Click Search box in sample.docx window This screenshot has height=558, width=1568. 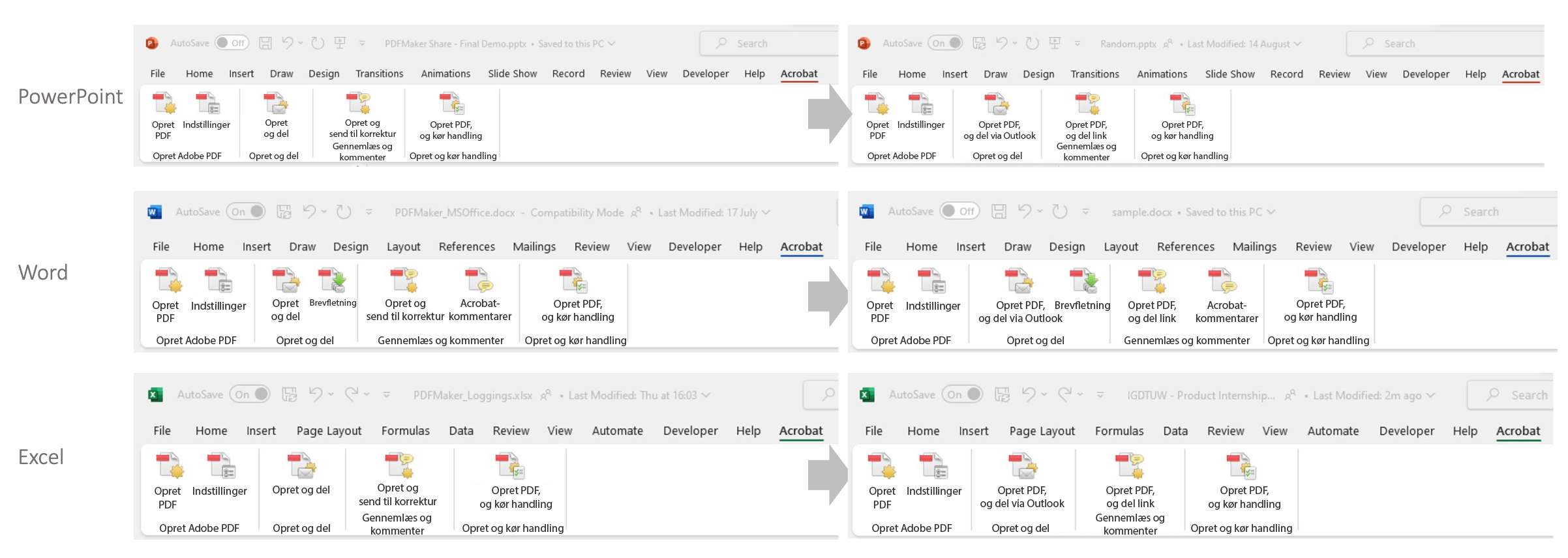point(1488,212)
